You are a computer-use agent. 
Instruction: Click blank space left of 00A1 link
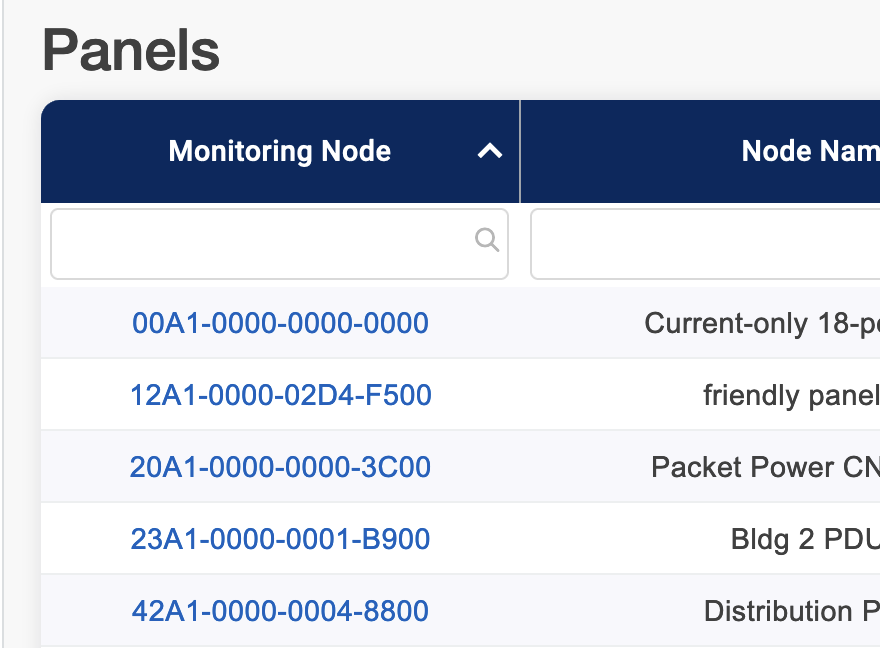click(x=85, y=323)
